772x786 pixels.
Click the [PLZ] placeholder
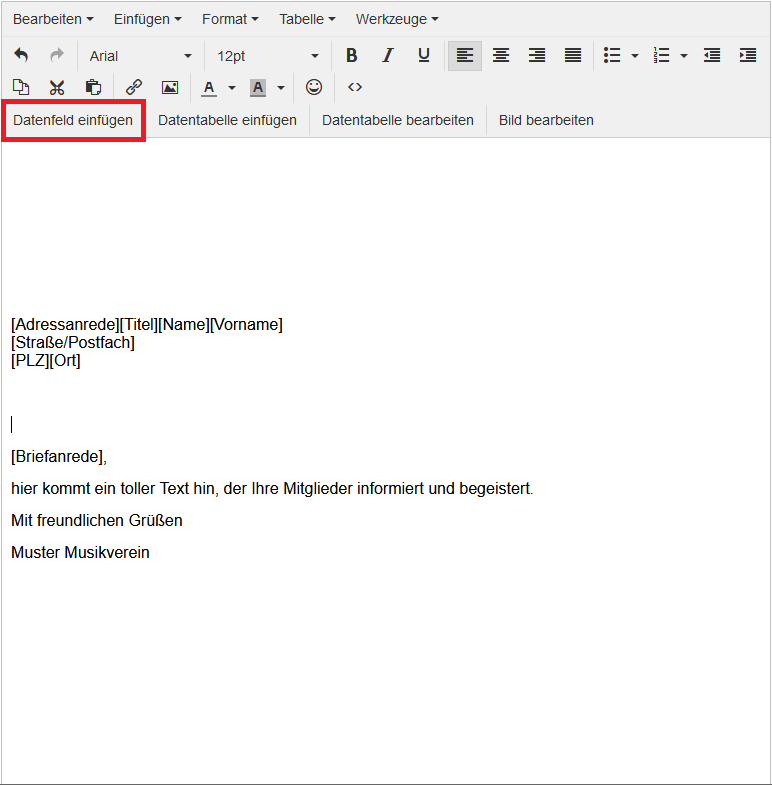click(x=30, y=360)
